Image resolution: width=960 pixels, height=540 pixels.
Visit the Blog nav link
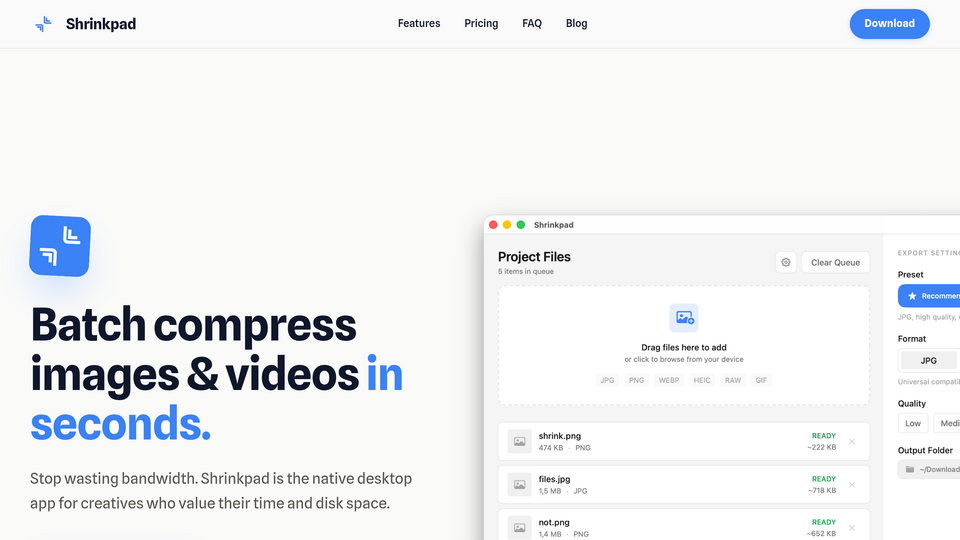coord(576,23)
